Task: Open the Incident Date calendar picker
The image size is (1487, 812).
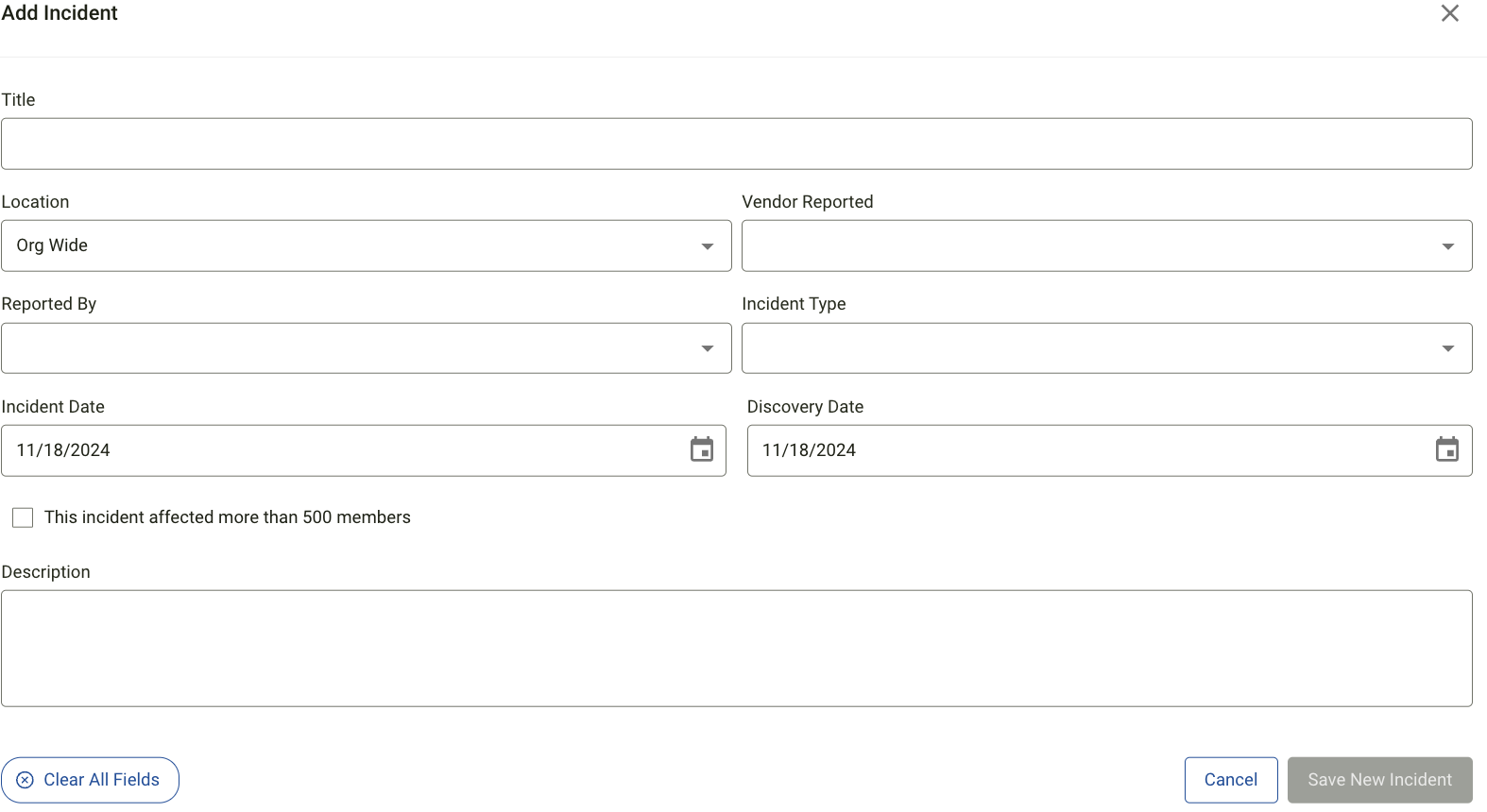Action: 702,450
